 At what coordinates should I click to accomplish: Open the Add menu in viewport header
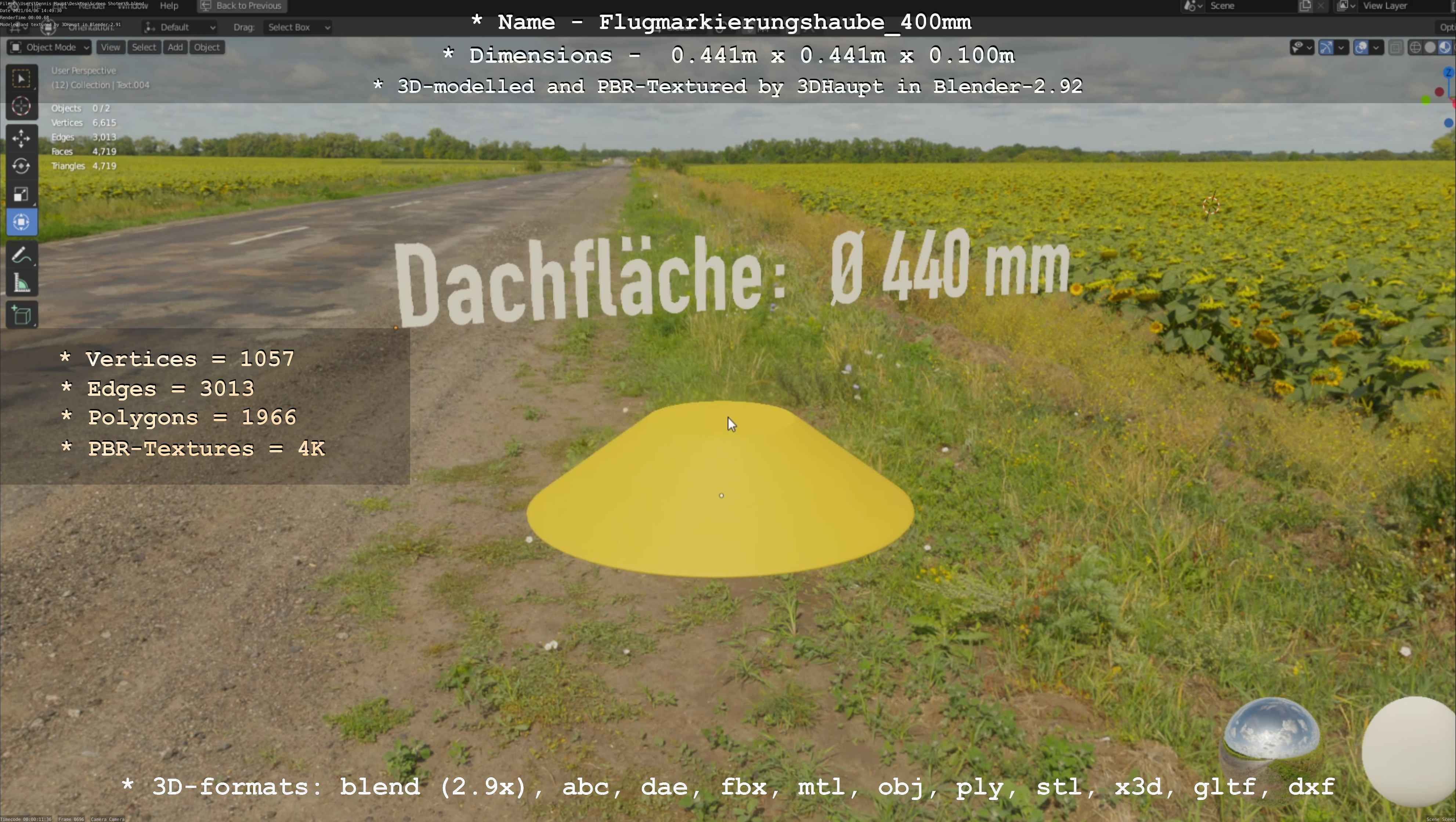point(175,47)
